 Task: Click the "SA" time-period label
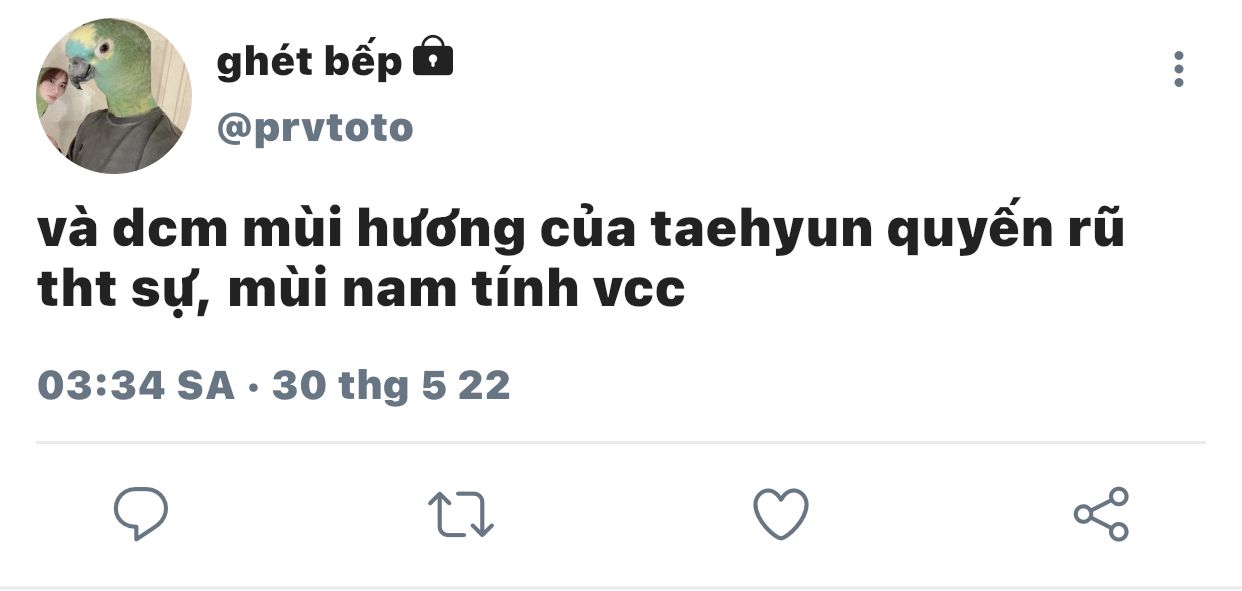coord(205,385)
